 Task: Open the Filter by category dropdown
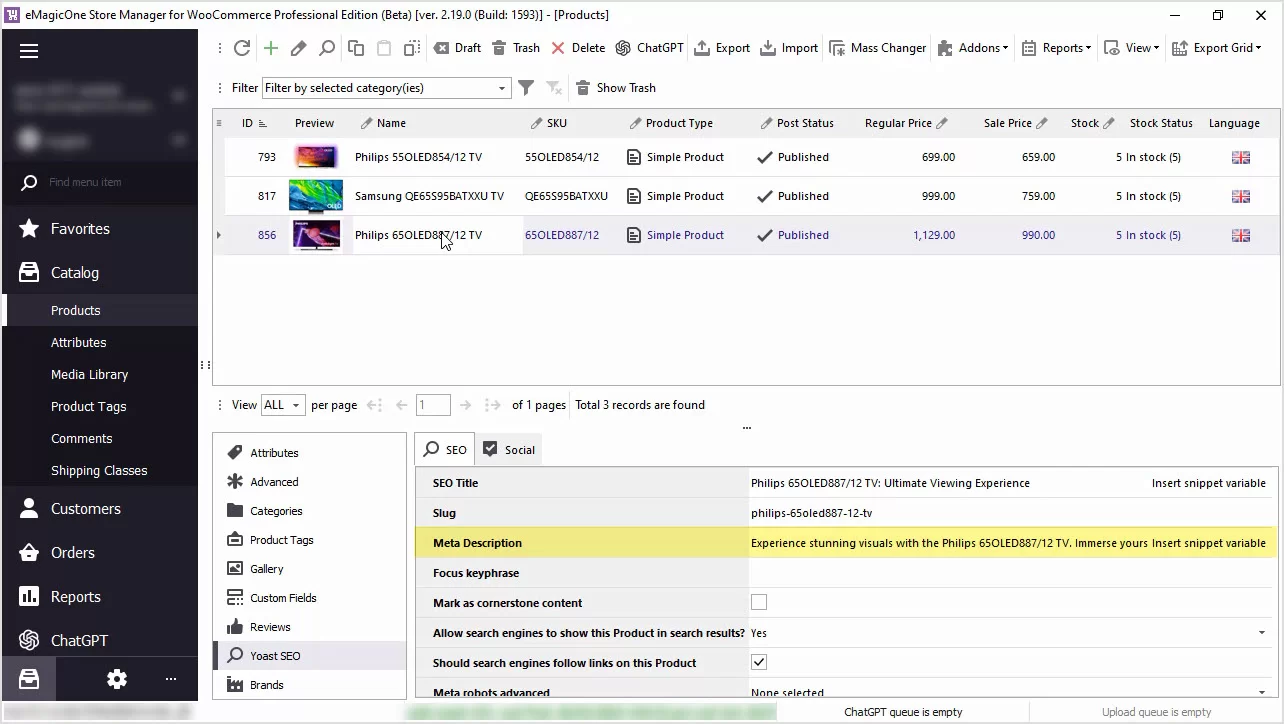pos(502,87)
